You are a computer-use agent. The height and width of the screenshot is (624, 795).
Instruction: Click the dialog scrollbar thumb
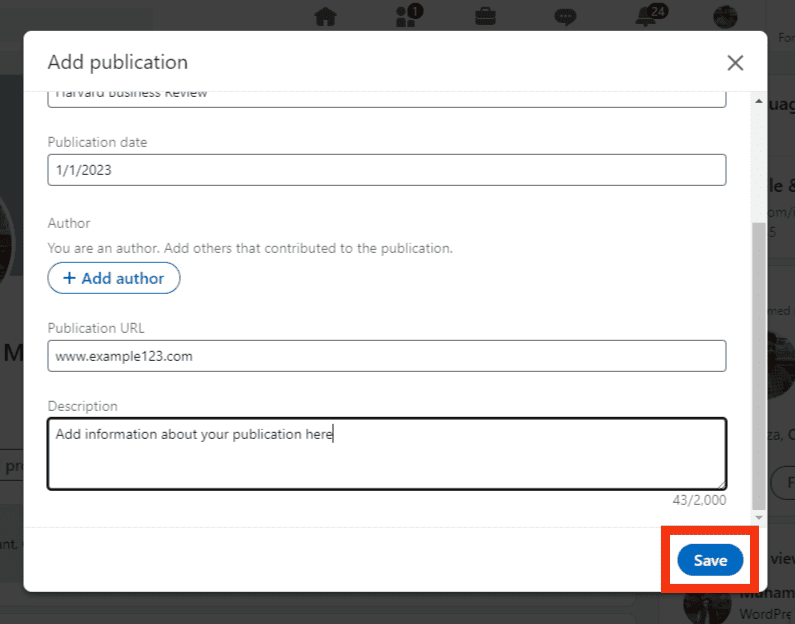pos(758,366)
